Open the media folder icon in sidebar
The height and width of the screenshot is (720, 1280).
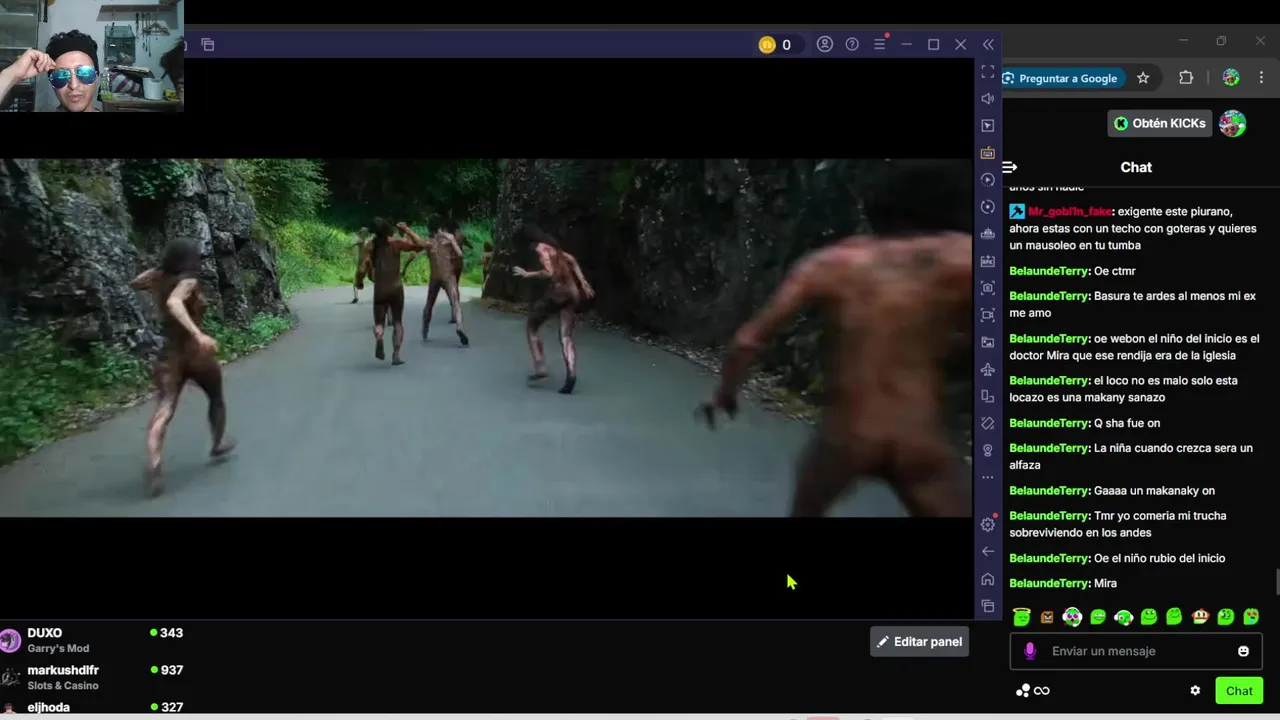[988, 342]
